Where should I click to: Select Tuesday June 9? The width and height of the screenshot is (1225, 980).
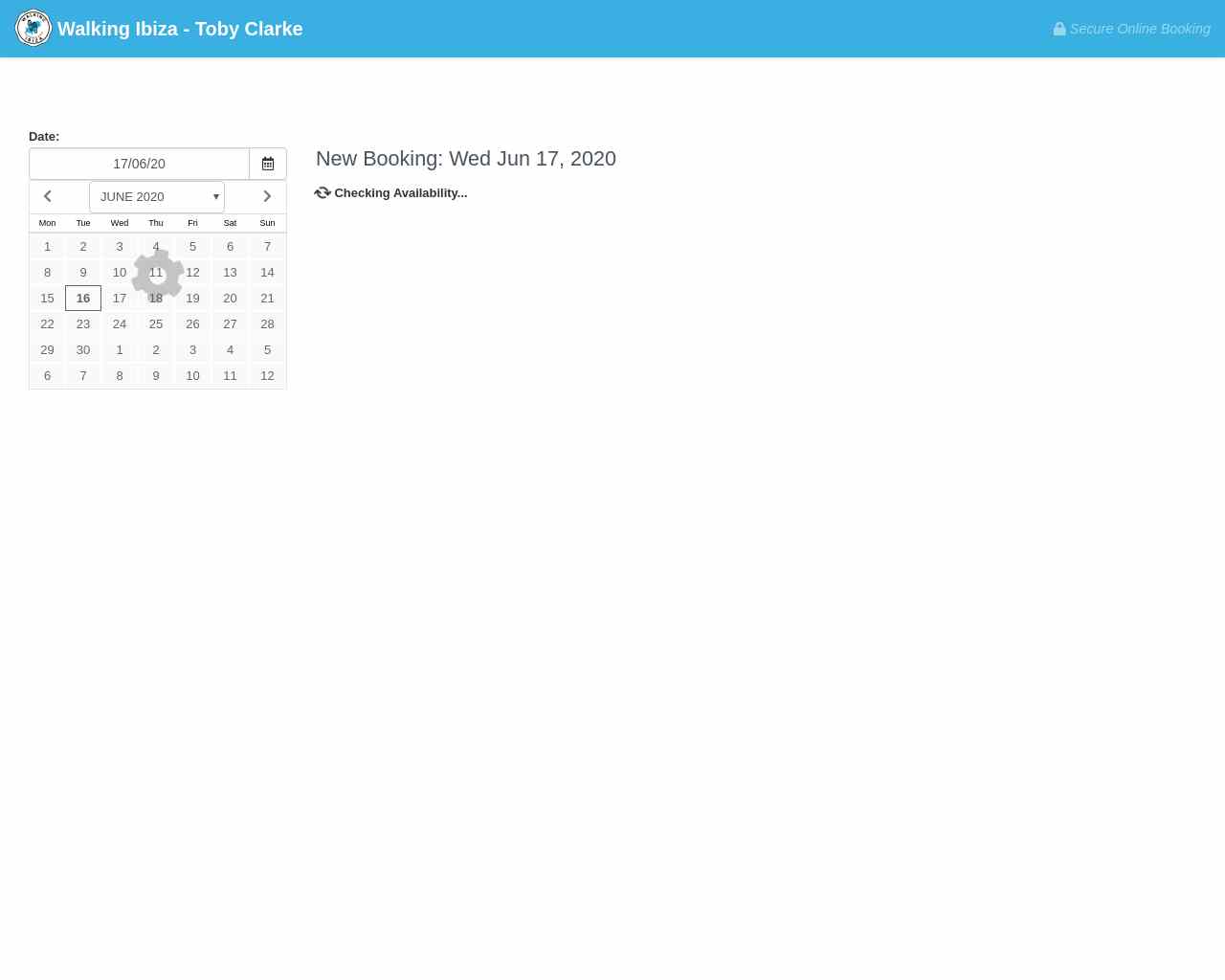(x=83, y=273)
